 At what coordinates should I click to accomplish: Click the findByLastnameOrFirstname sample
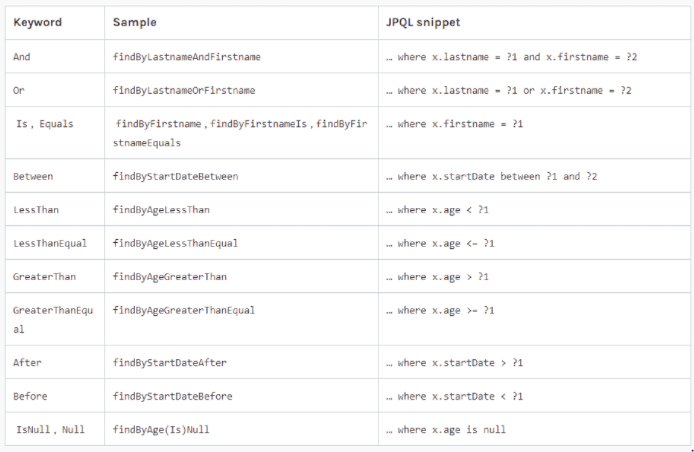point(184,90)
